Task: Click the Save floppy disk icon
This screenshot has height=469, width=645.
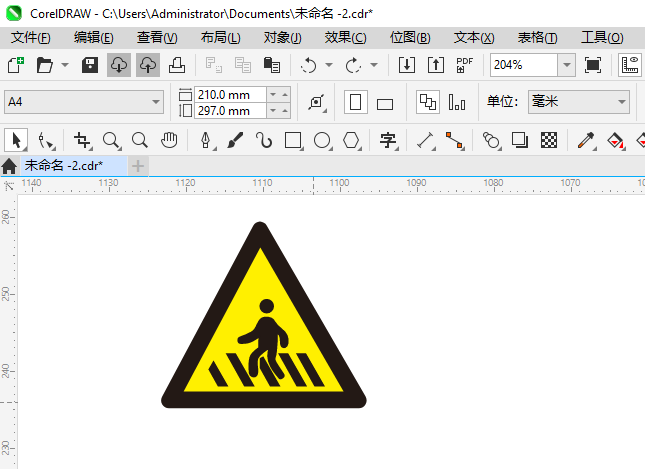Action: pyautogui.click(x=90, y=65)
